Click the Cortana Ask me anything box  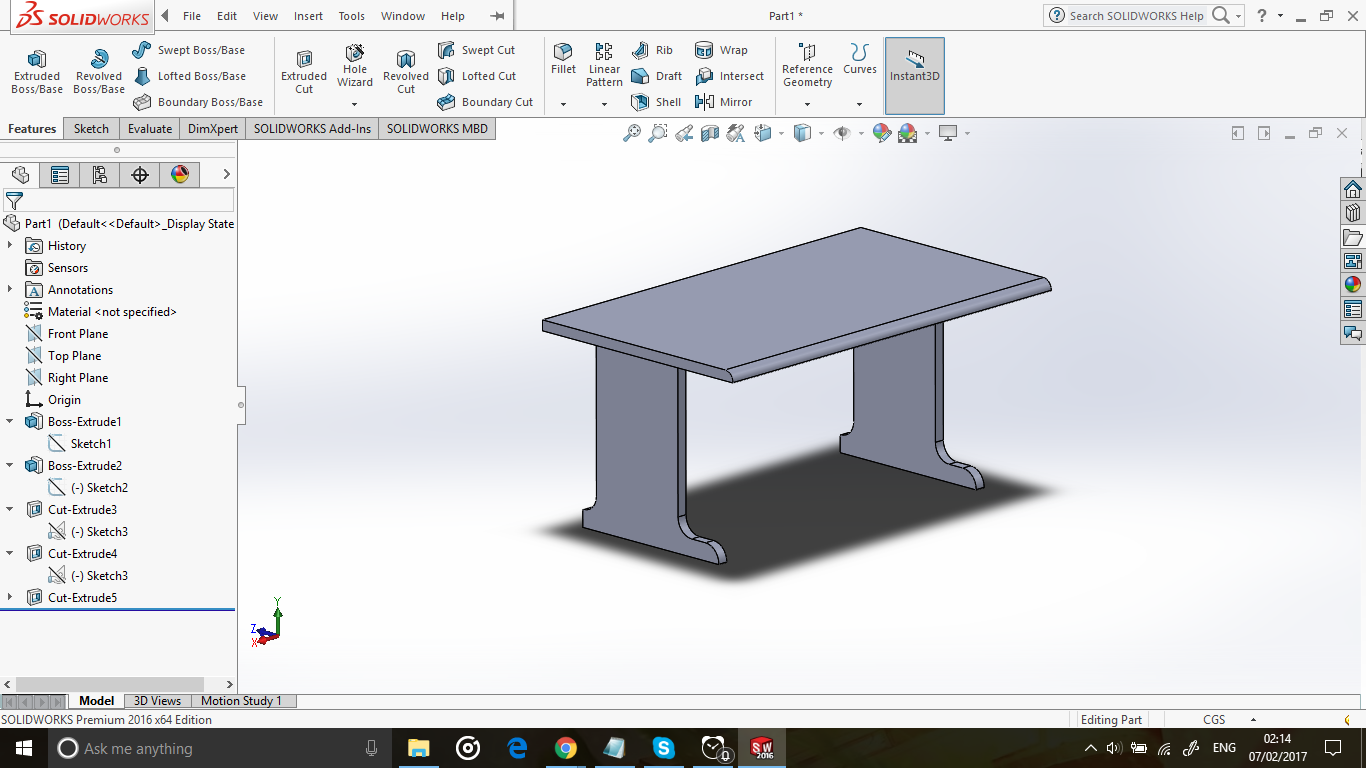tap(219, 748)
